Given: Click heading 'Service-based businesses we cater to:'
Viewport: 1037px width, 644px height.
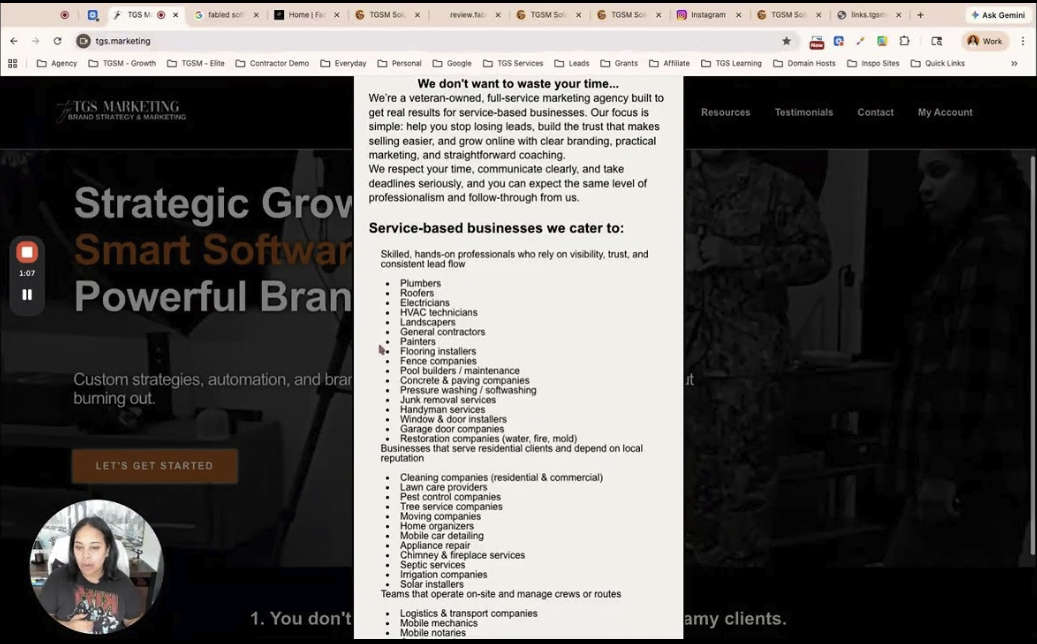Looking at the screenshot, I should [496, 228].
